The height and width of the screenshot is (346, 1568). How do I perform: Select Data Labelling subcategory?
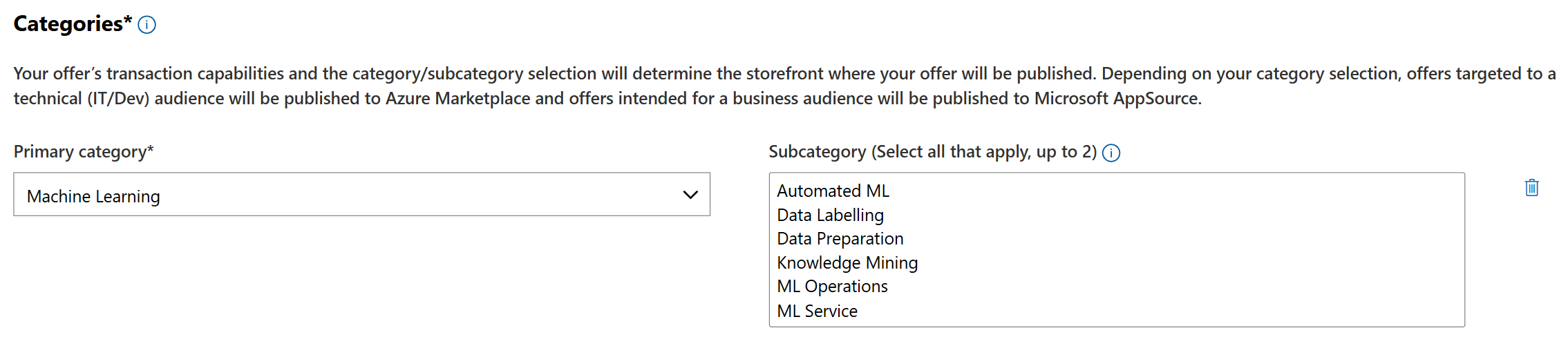(830, 215)
